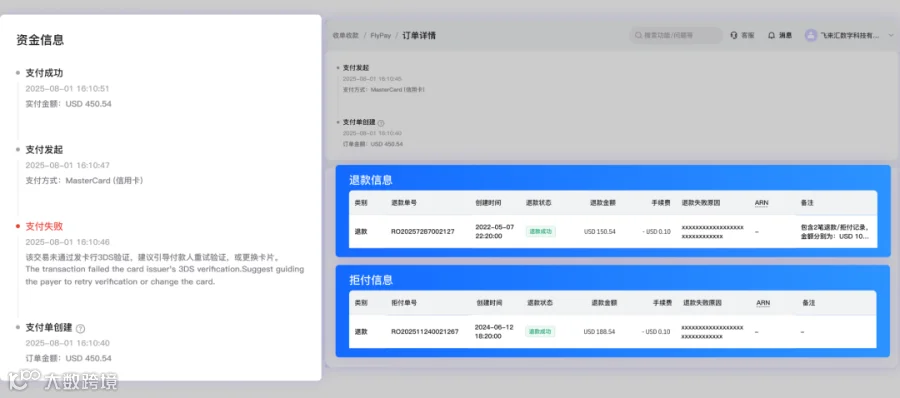Go to FlyPay breadcrumb link
The height and width of the screenshot is (398, 900).
(x=381, y=35)
